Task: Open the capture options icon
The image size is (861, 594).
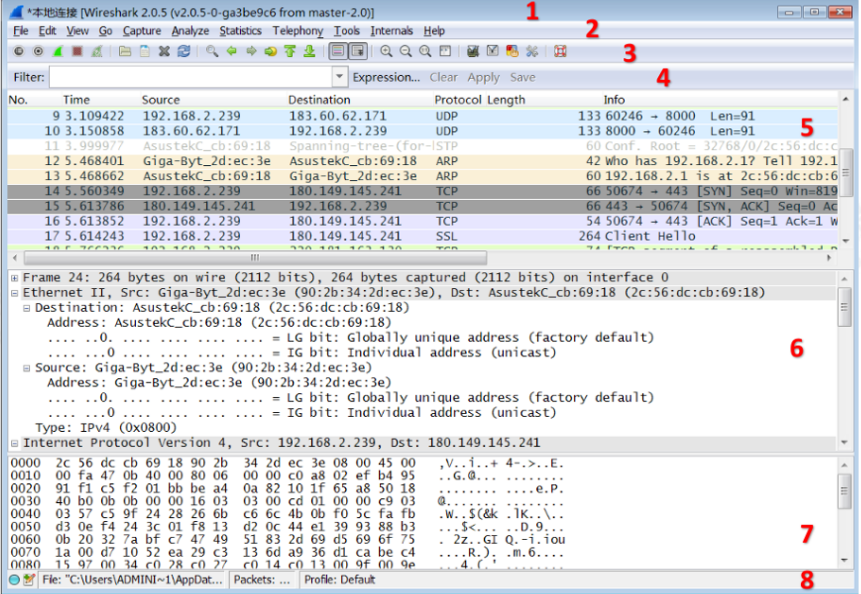Action: pyautogui.click(x=38, y=51)
